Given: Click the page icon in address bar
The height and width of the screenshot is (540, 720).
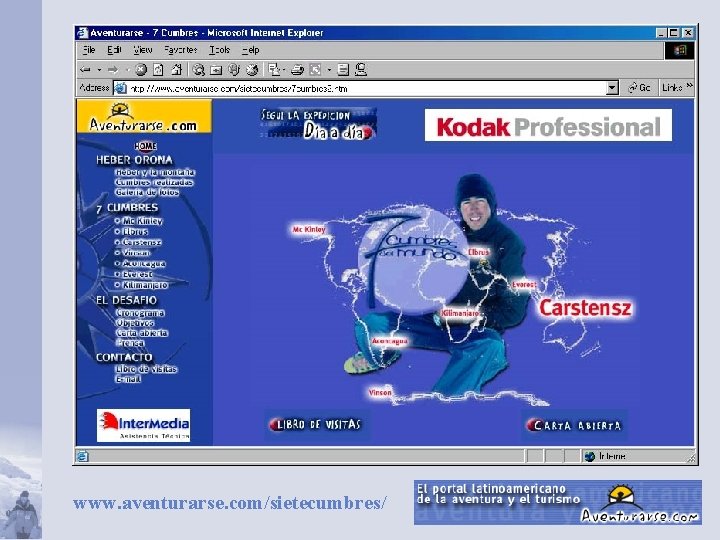Looking at the screenshot, I should (x=120, y=88).
